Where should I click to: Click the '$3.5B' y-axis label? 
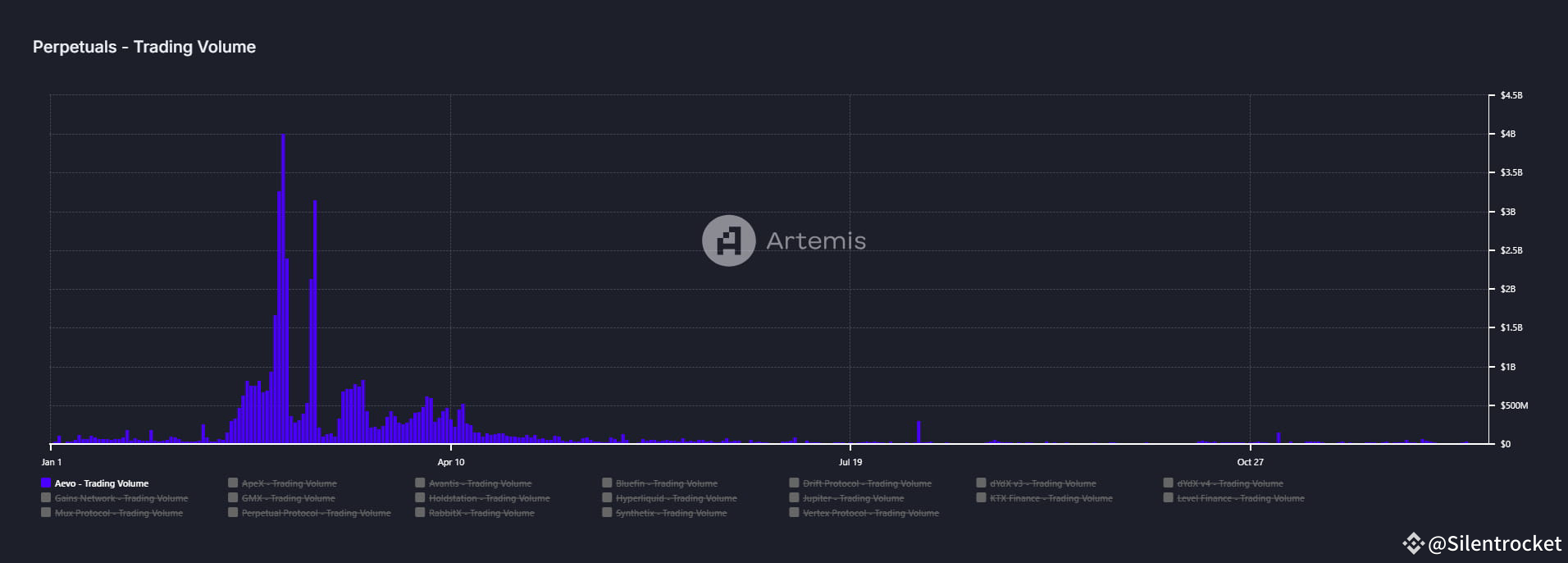coord(1511,172)
